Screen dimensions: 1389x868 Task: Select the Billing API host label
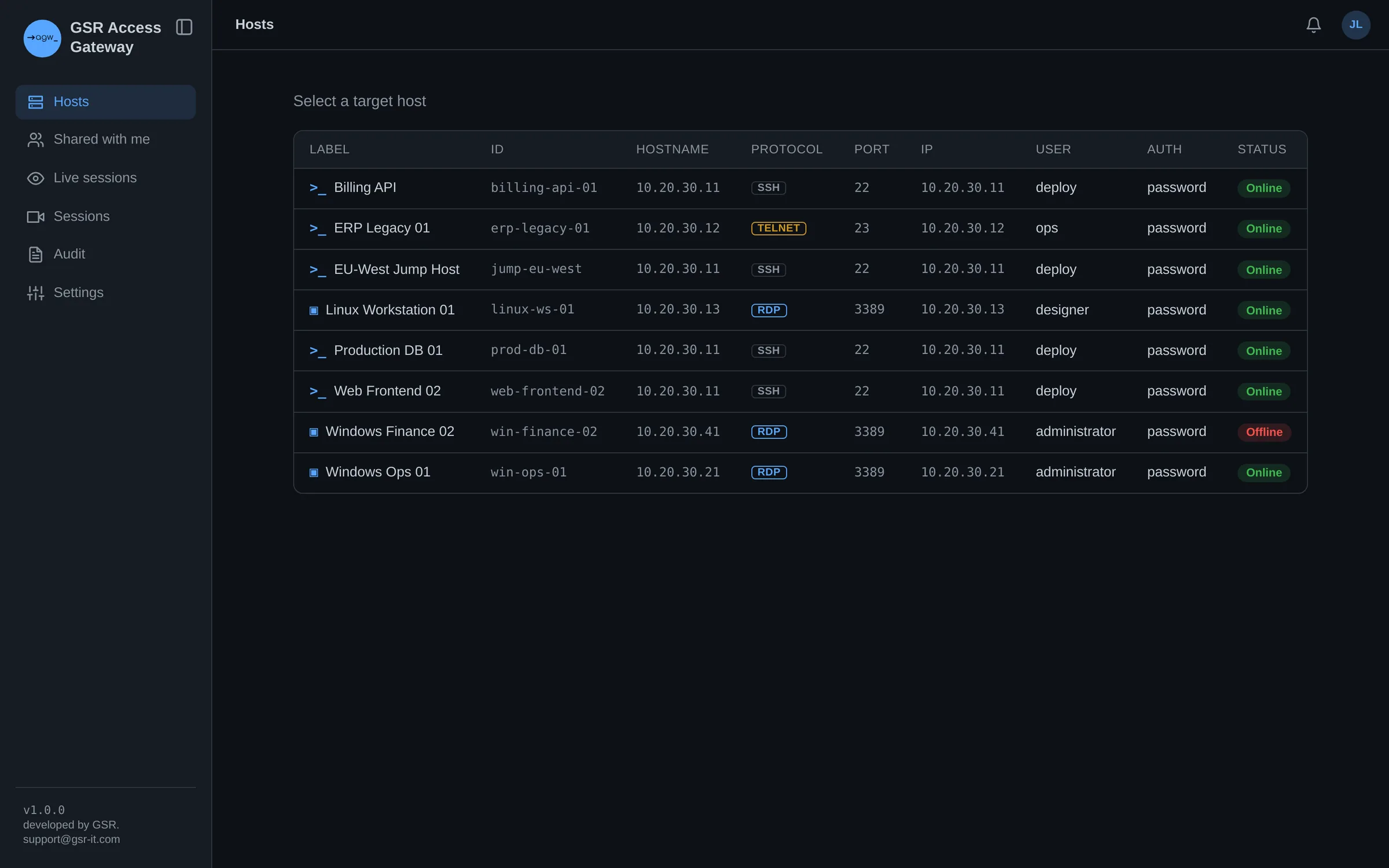coord(365,187)
